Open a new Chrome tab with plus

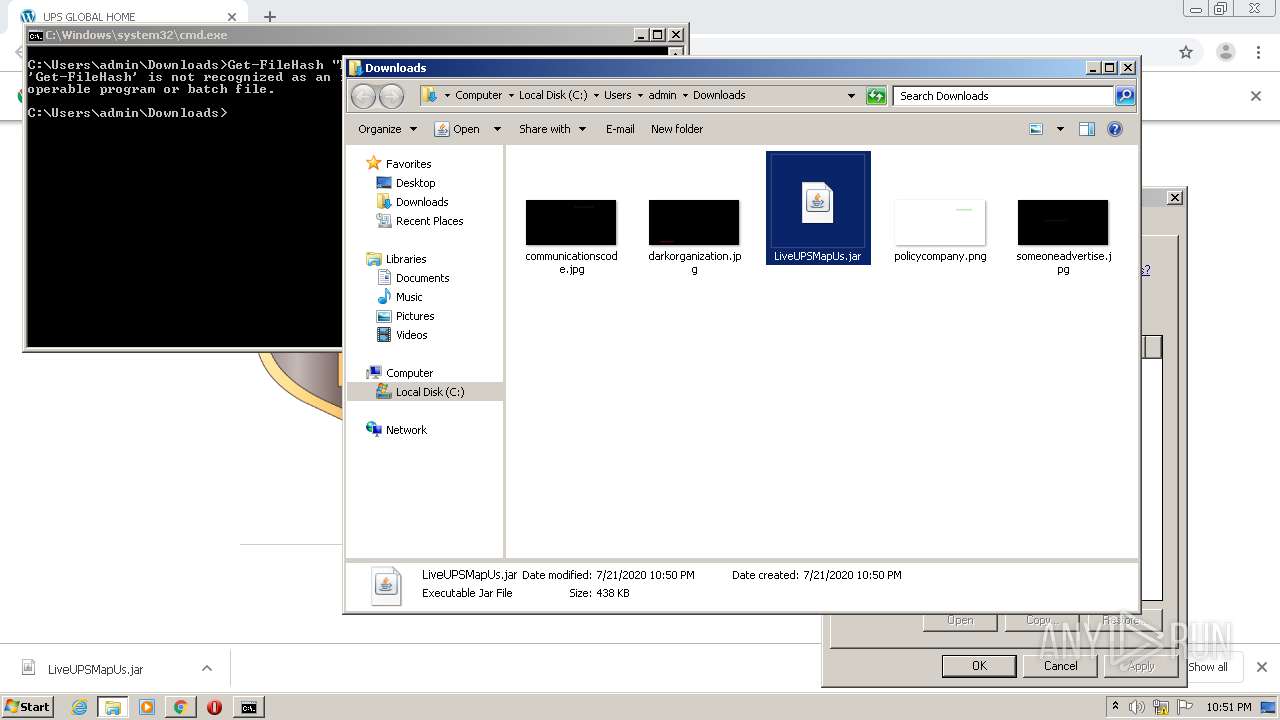(269, 16)
